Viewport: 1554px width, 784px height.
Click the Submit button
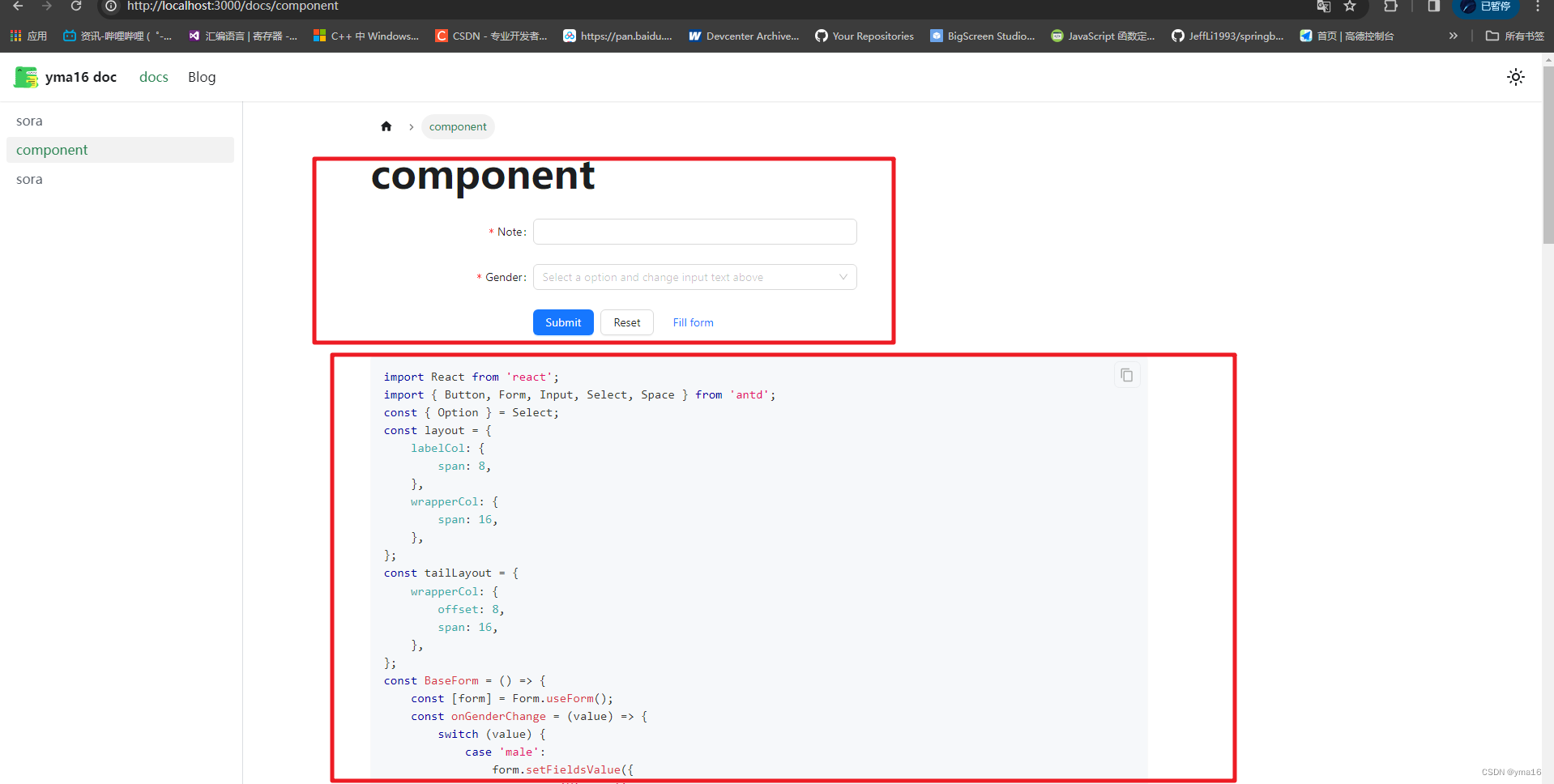click(562, 322)
